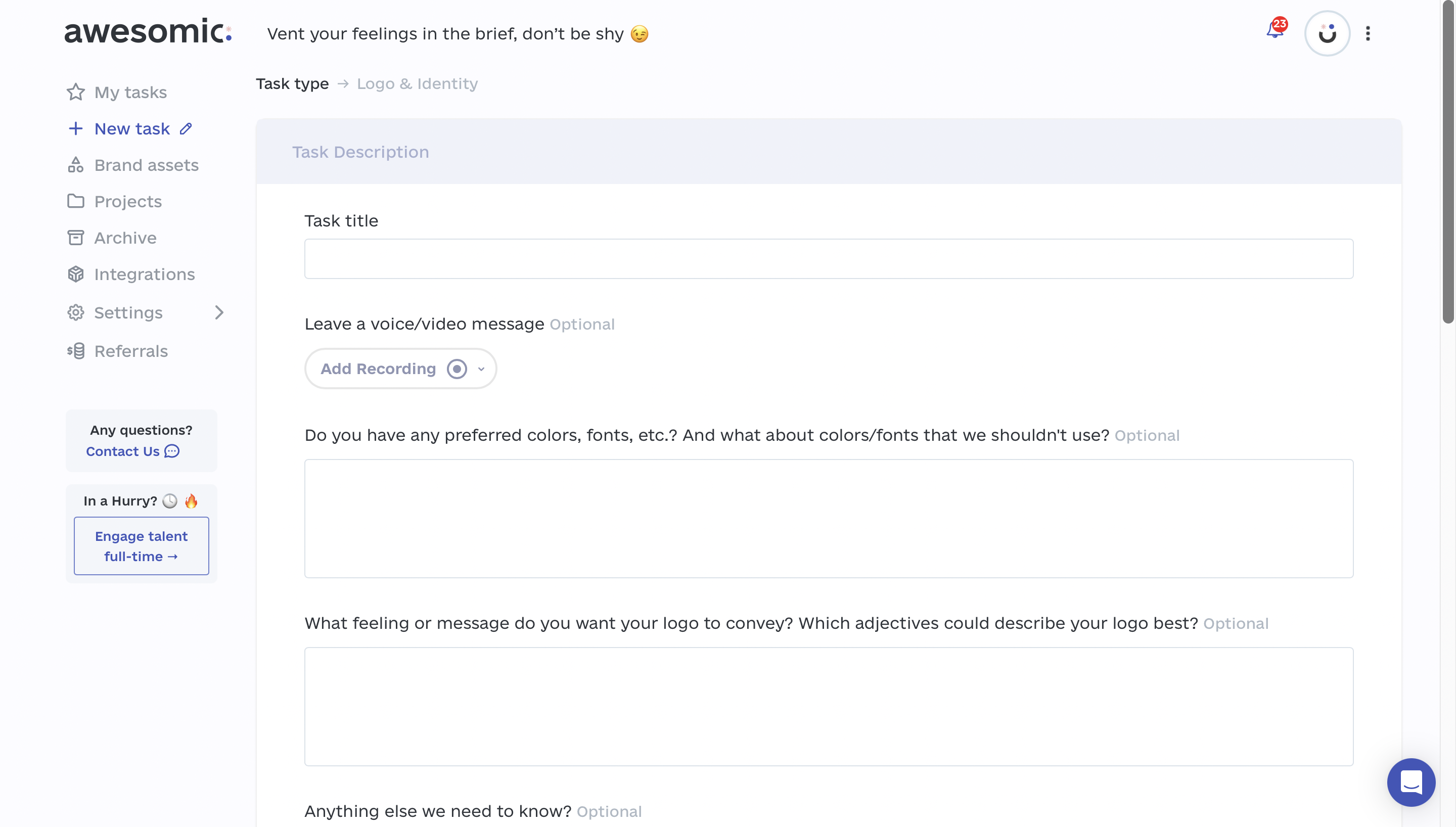
Task: Click Engage talent full-time button
Action: pos(141,546)
